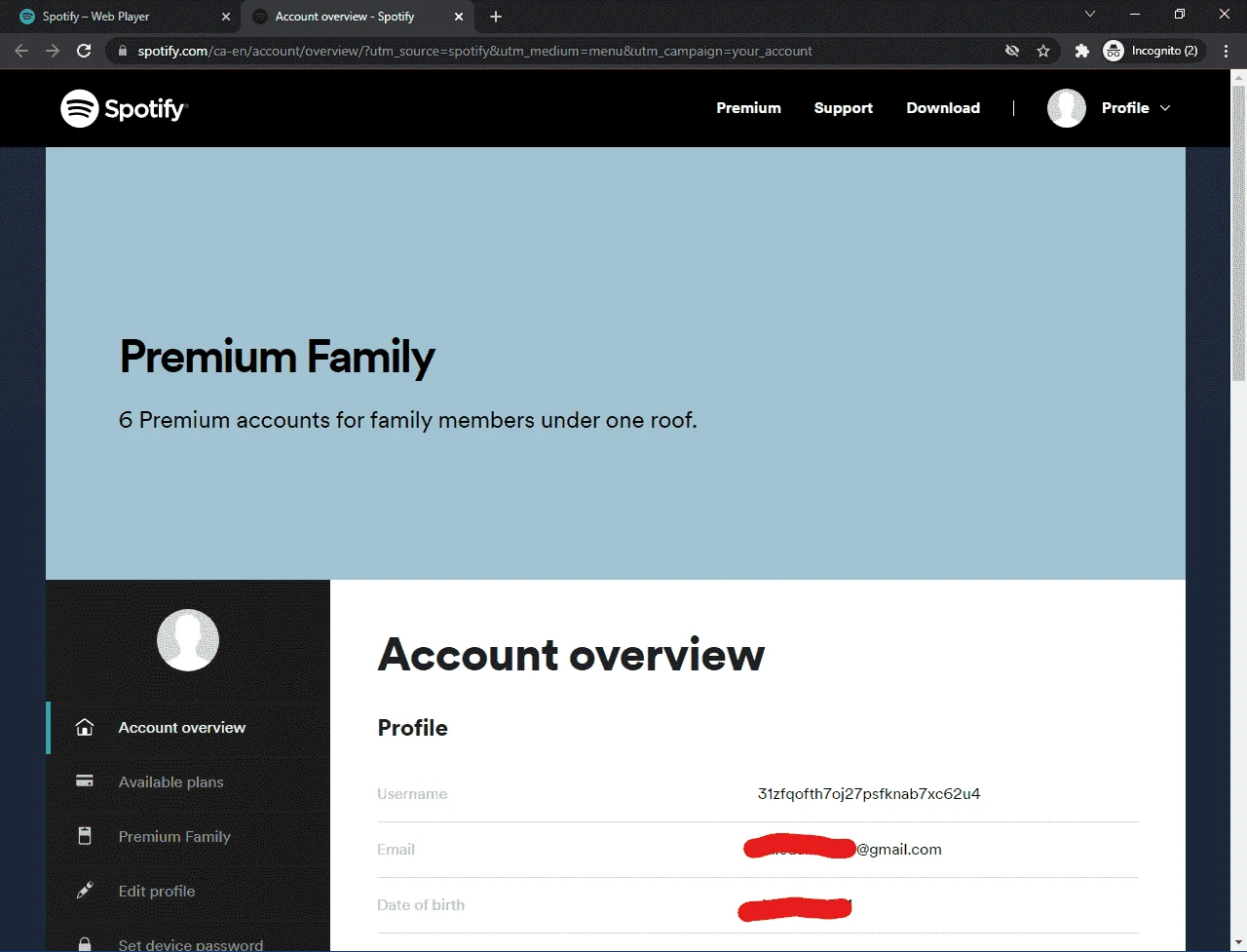Click the Set device password lock icon
This screenshot has width=1247, height=952.
85,944
